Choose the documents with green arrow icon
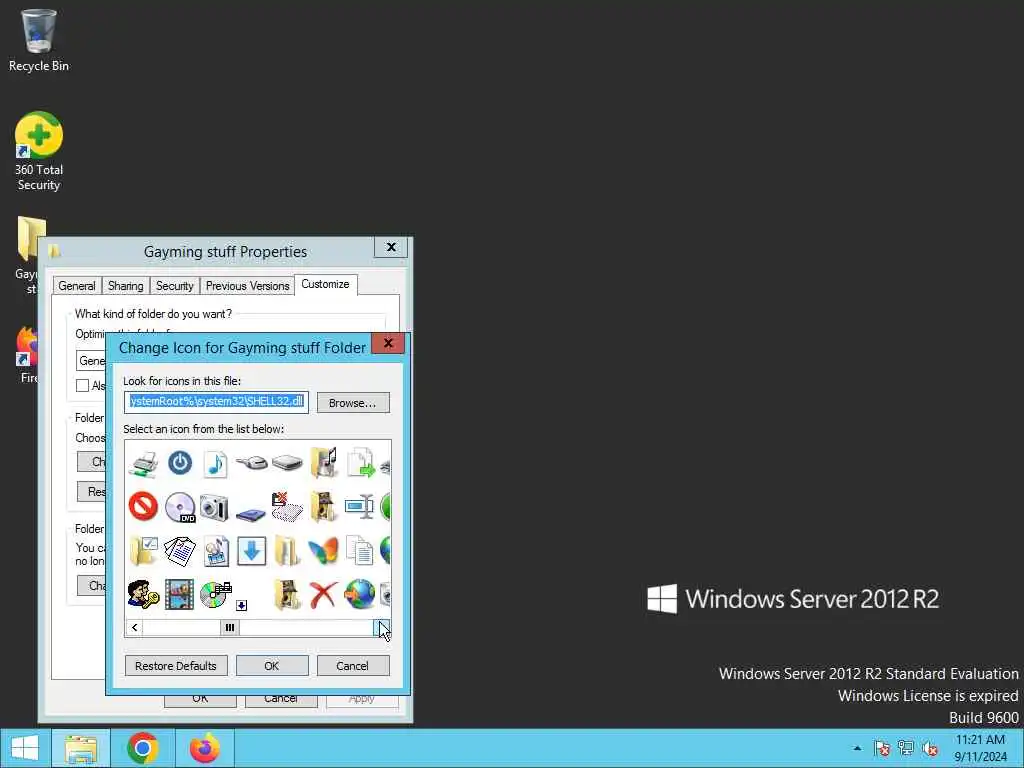Screen dimensions: 1024x768 point(360,463)
